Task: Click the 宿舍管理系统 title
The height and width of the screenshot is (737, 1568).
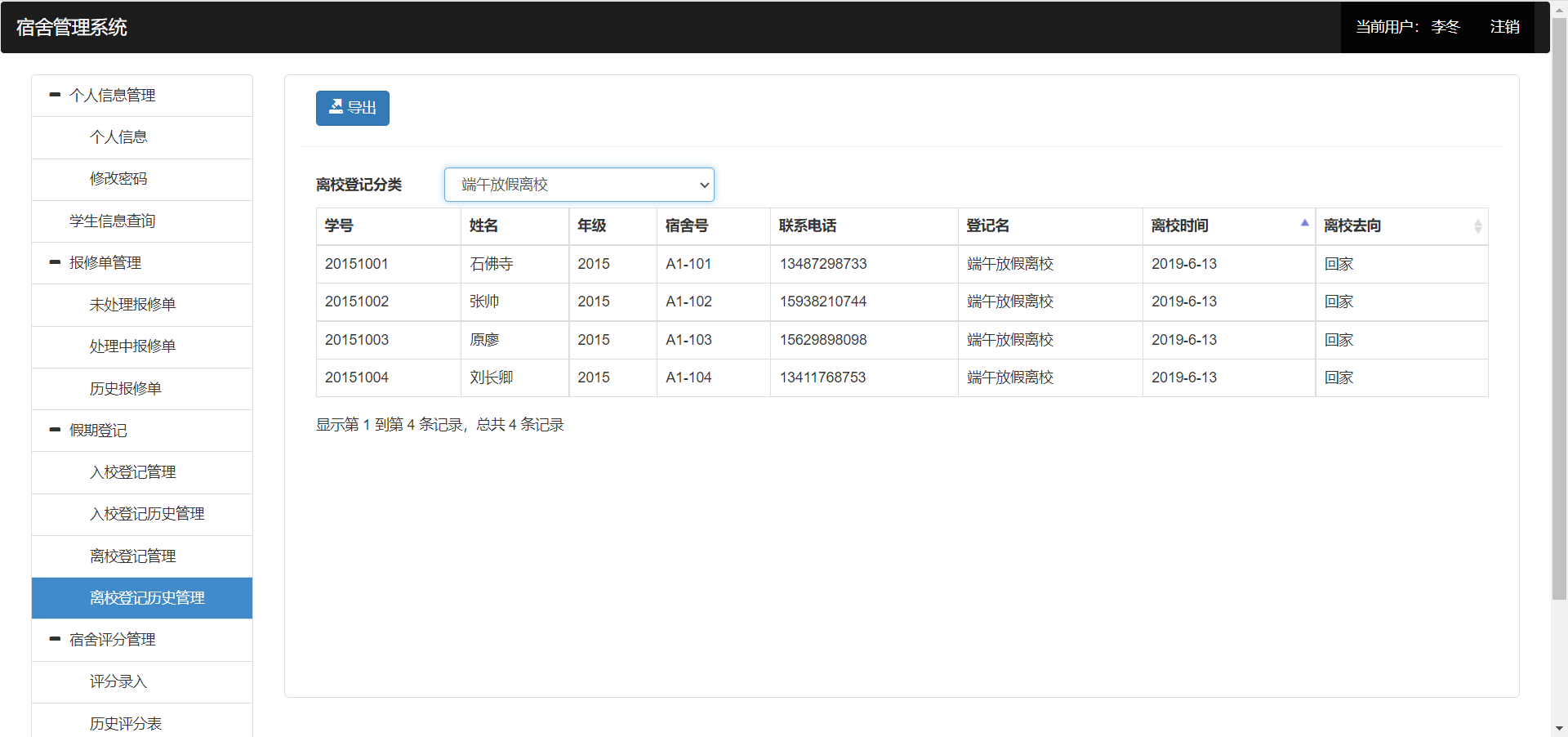Action: click(72, 27)
